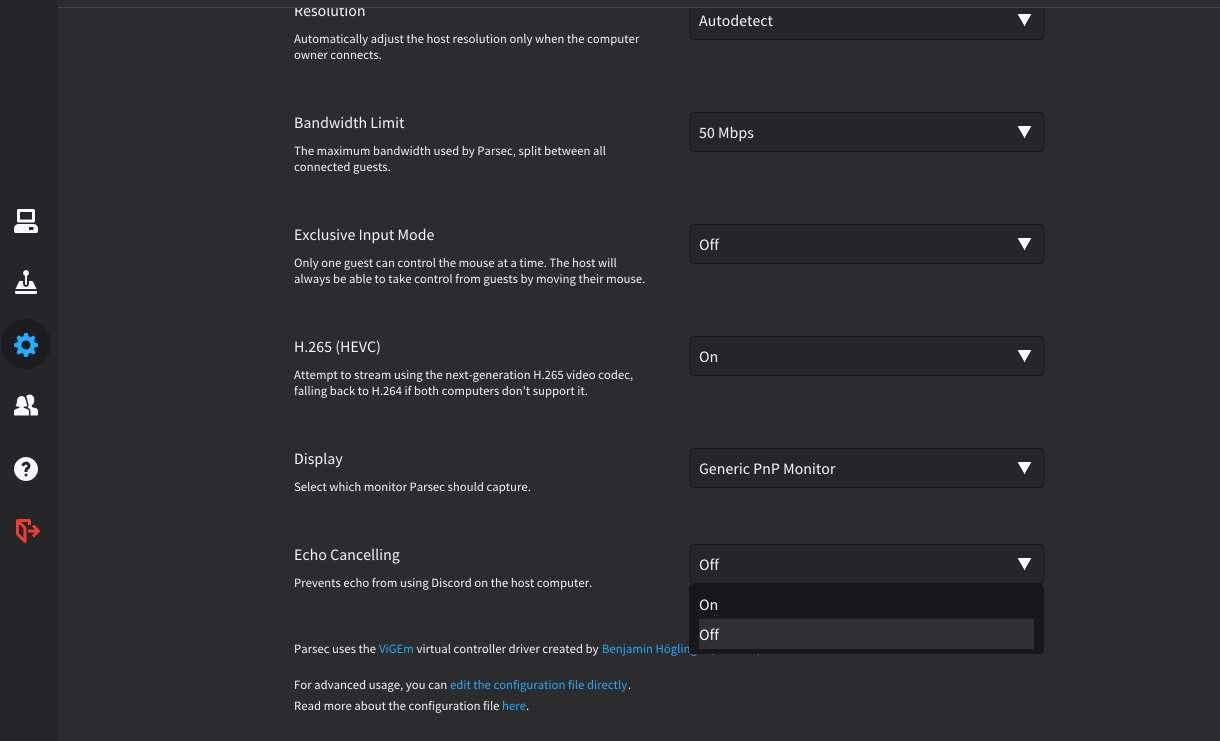Image resolution: width=1220 pixels, height=741 pixels.
Task: Click the 'here' configuration file link
Action: [513, 706]
